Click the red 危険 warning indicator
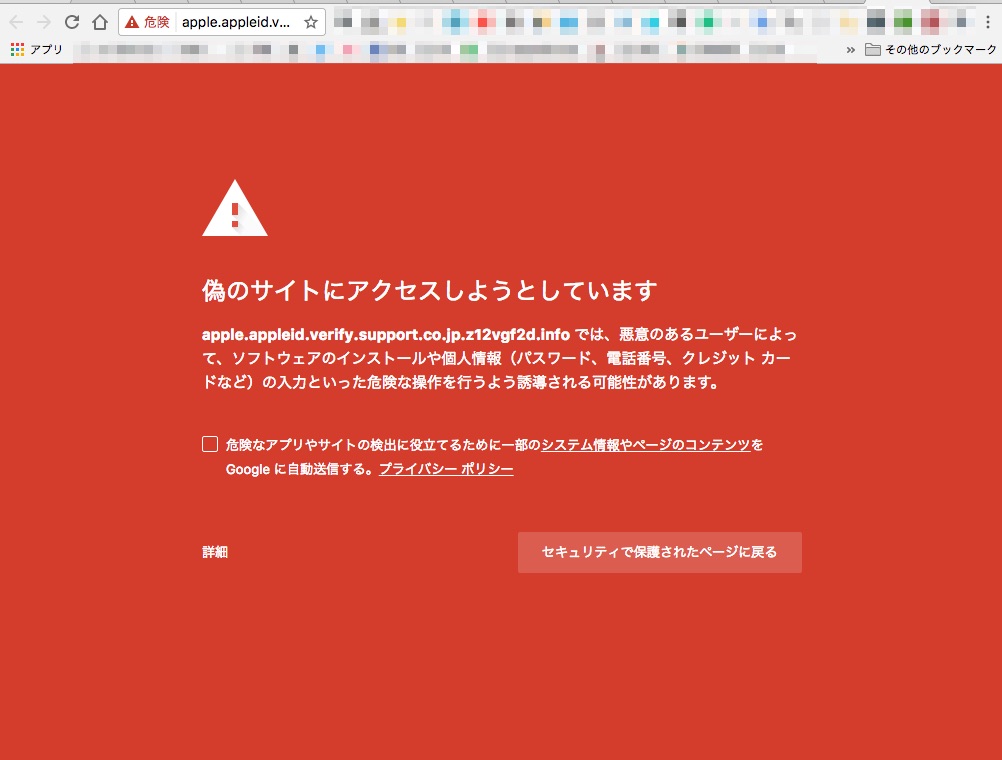1002x760 pixels. (148, 22)
